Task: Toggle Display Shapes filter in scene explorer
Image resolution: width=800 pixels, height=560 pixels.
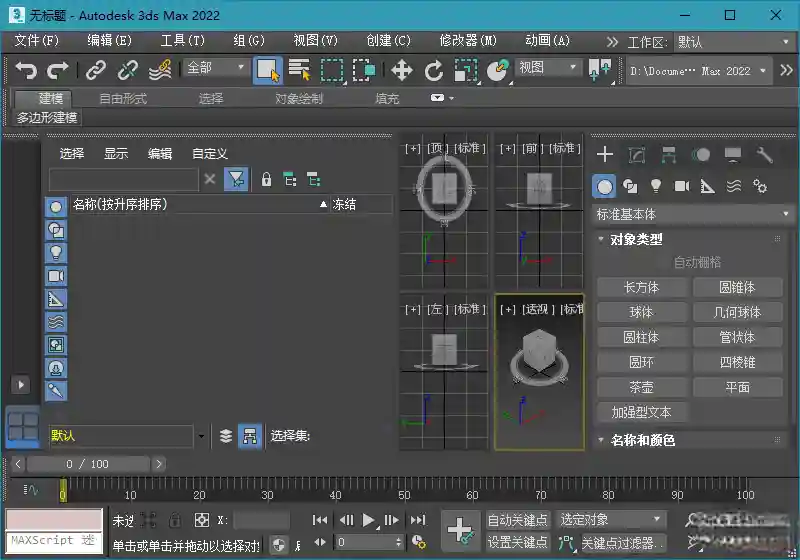Action: pyautogui.click(x=56, y=230)
